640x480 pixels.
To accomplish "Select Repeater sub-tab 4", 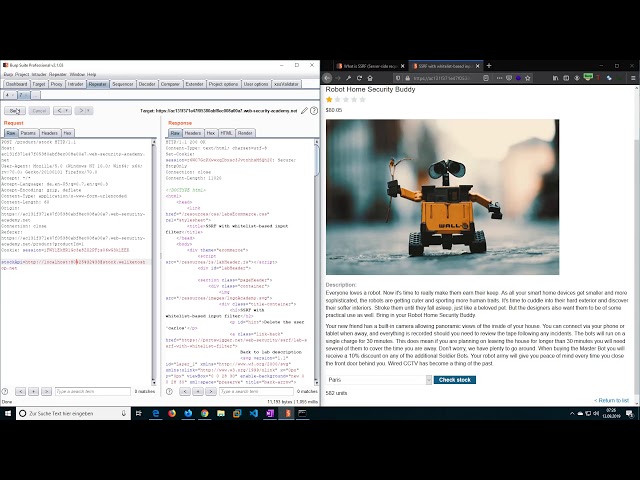I will pos(9,95).
